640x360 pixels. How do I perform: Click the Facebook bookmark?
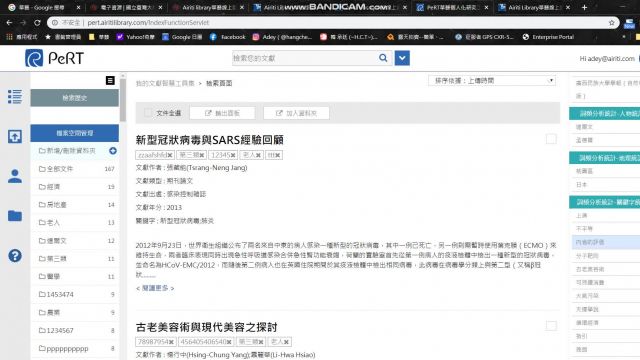[227, 37]
